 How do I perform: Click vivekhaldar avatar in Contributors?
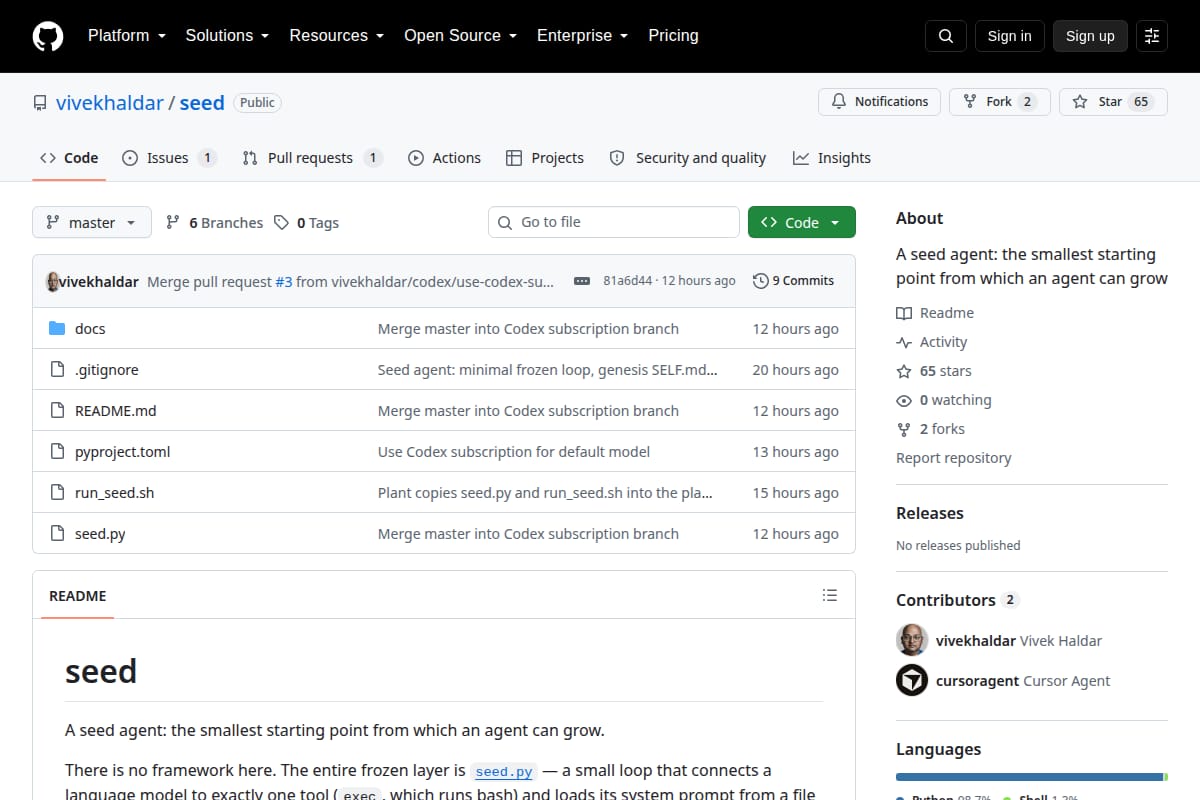click(912, 640)
